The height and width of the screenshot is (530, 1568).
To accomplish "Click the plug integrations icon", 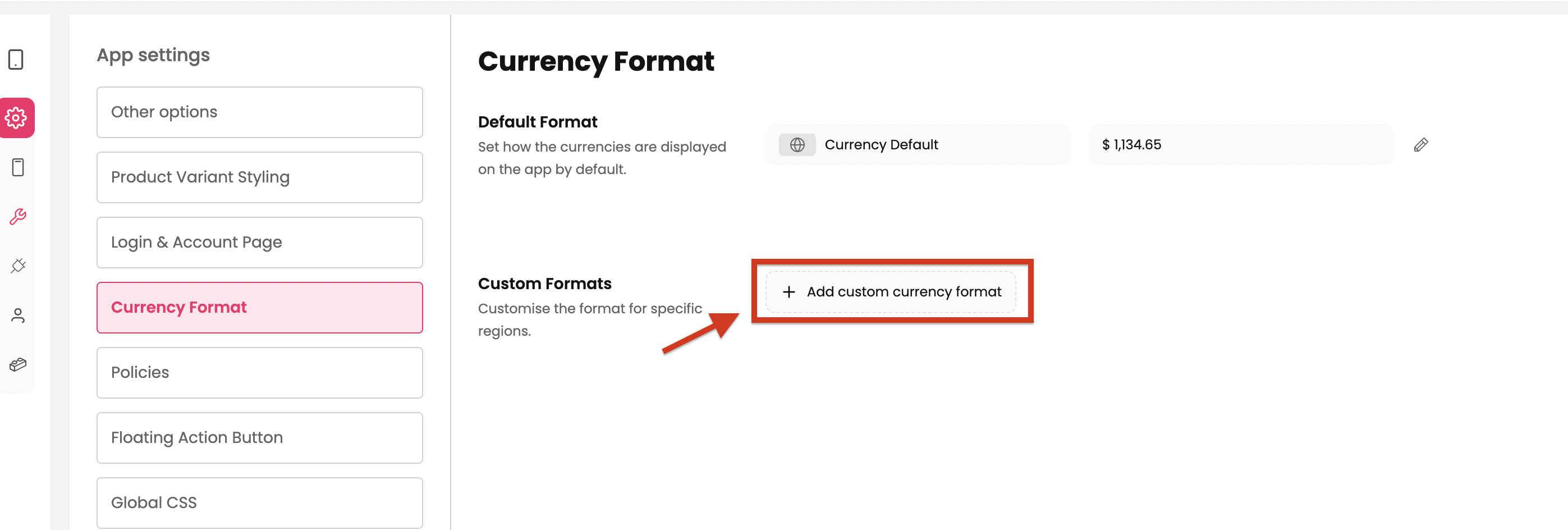I will [x=19, y=266].
